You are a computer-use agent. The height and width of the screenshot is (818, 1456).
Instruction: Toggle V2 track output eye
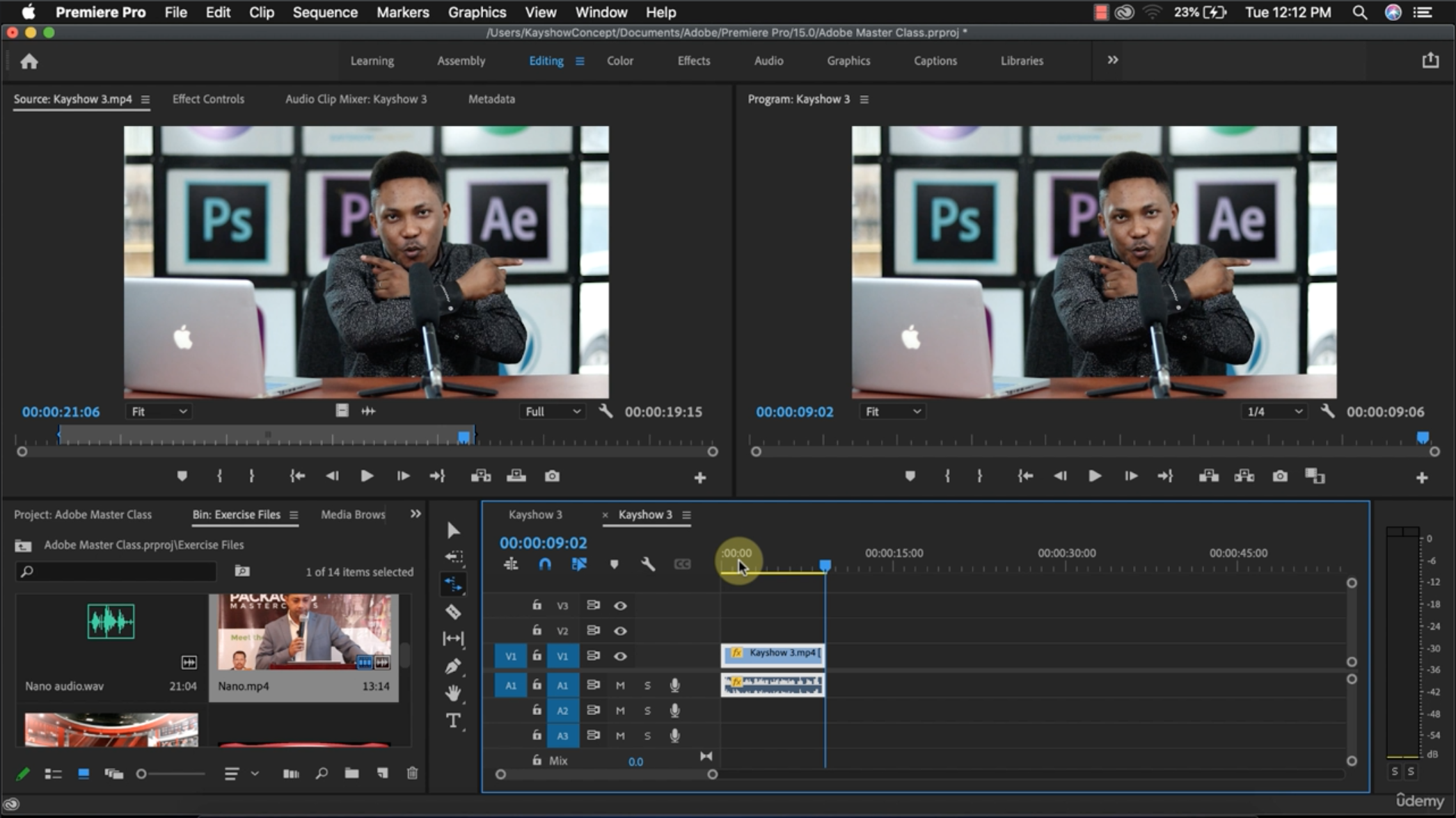620,631
